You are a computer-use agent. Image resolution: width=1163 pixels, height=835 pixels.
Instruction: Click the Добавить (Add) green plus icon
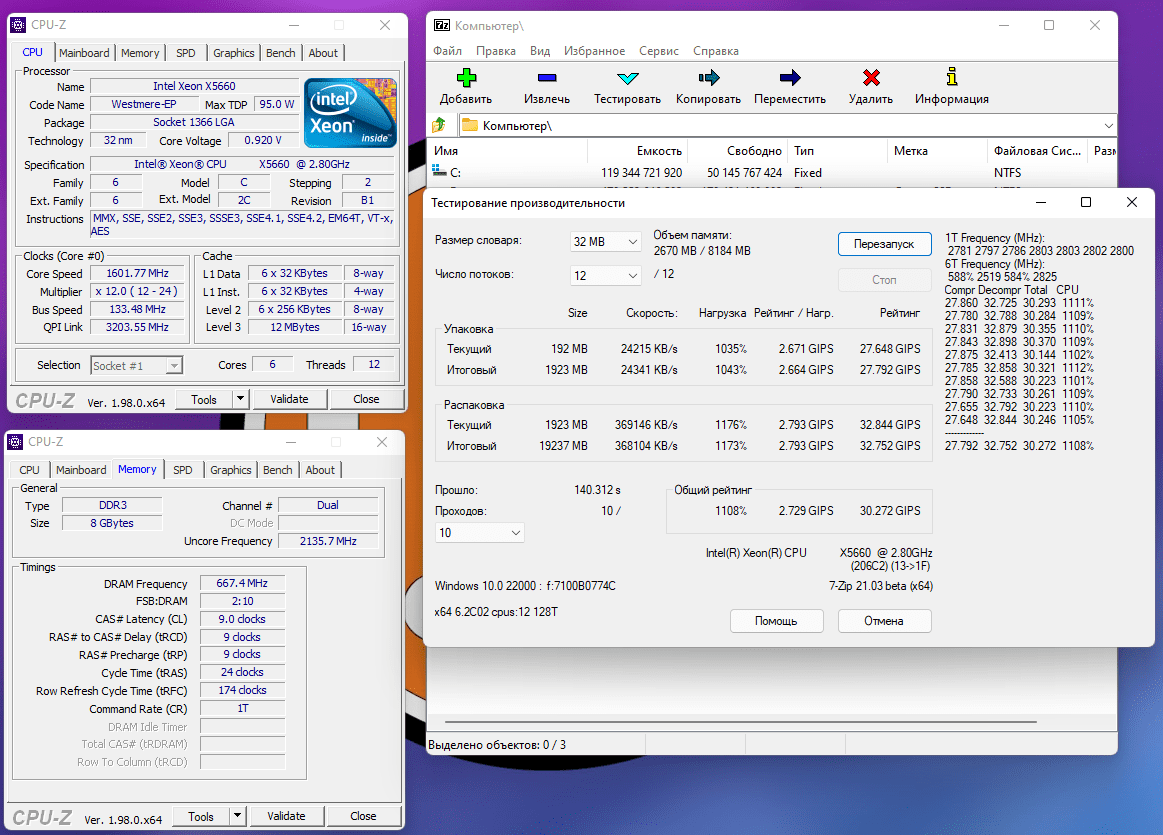(466, 77)
